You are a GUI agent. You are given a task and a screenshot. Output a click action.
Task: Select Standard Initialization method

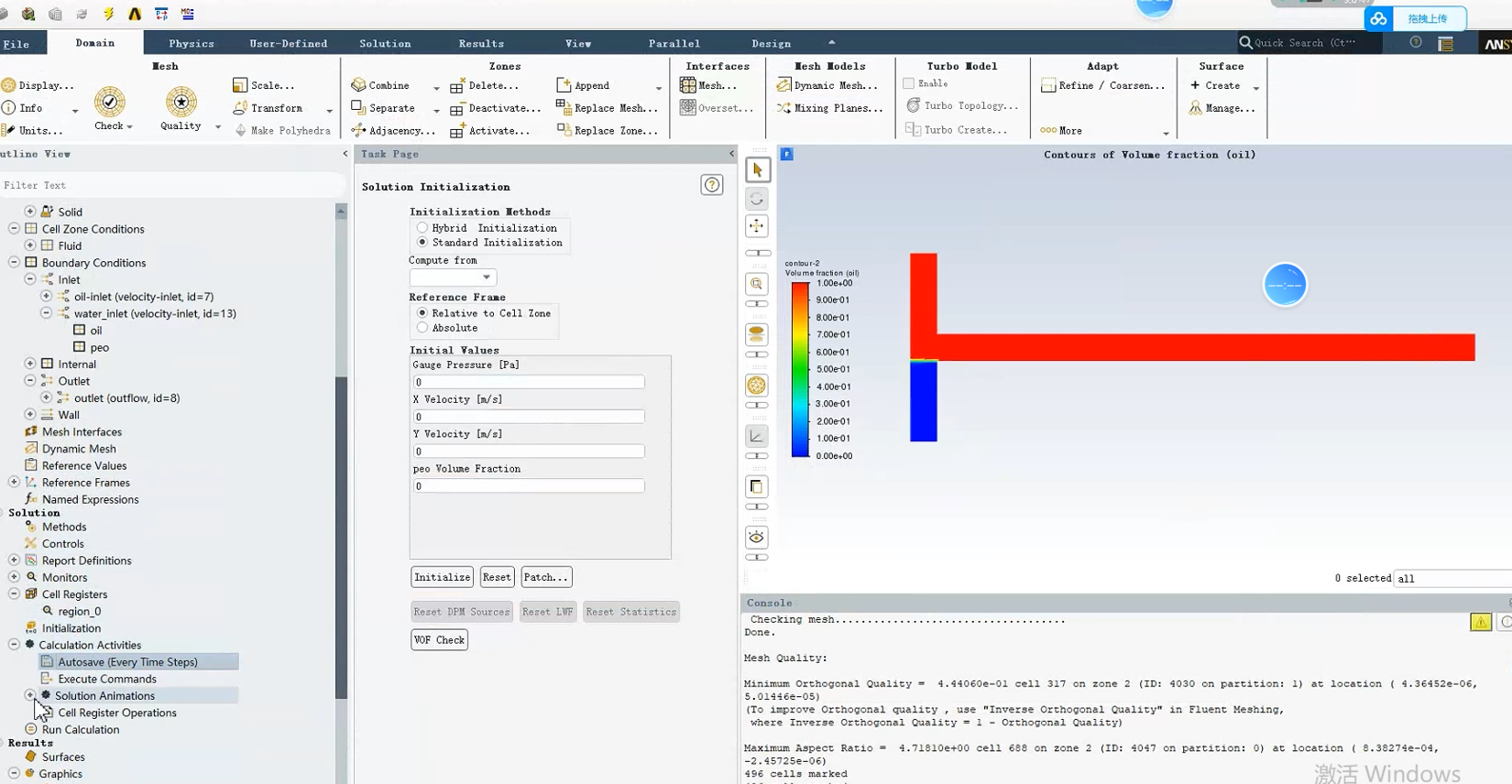[x=422, y=243]
